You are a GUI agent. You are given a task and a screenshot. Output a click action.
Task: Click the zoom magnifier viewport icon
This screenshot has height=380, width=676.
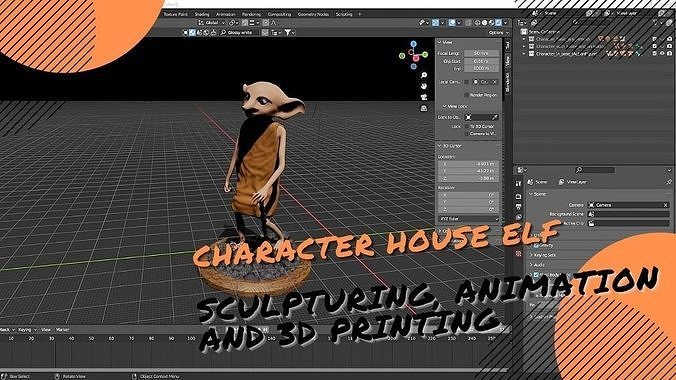coord(424,75)
